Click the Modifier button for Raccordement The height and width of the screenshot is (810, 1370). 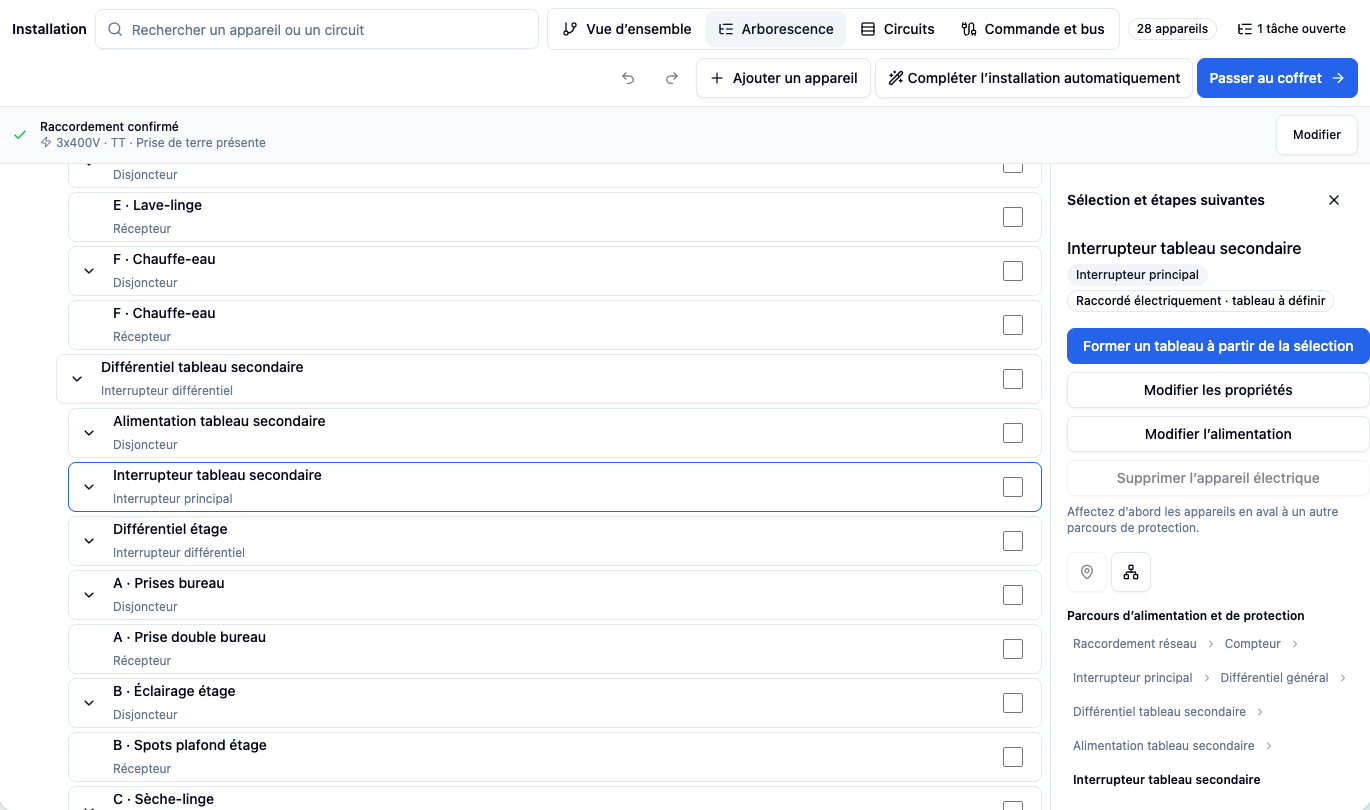coord(1316,135)
